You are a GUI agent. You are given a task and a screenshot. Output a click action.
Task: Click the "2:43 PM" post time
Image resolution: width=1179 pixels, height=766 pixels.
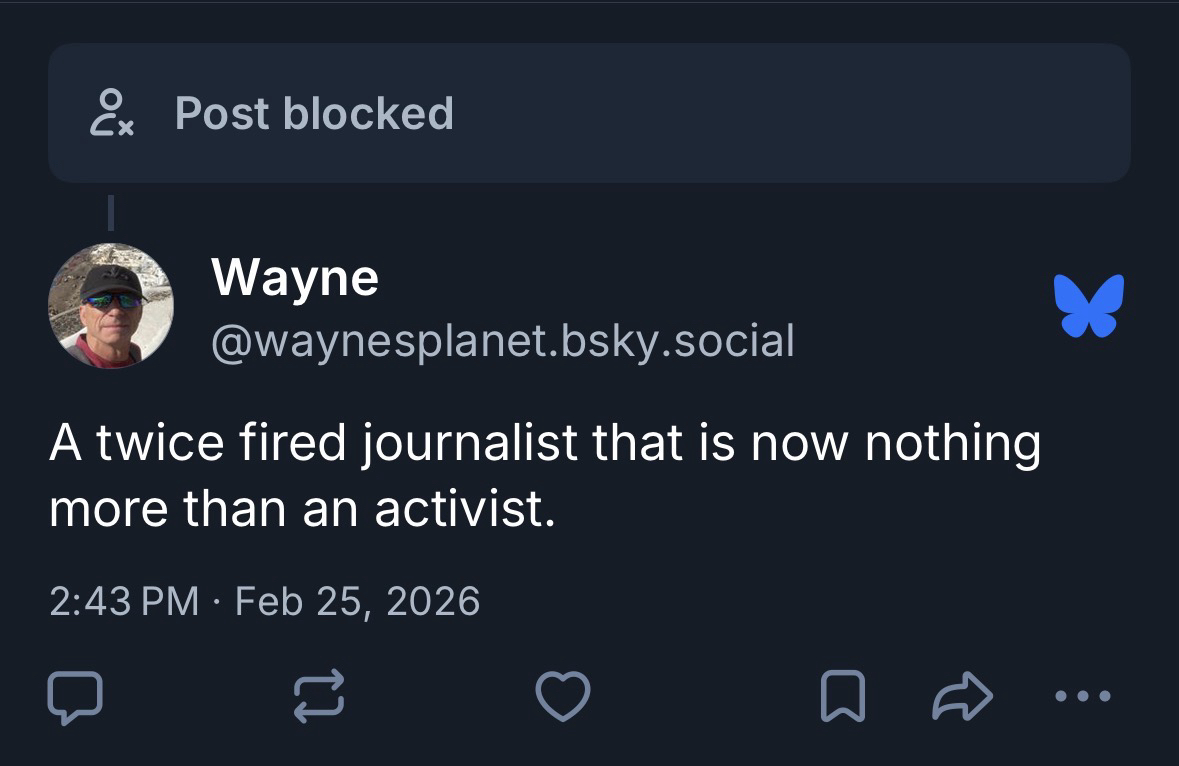[123, 602]
